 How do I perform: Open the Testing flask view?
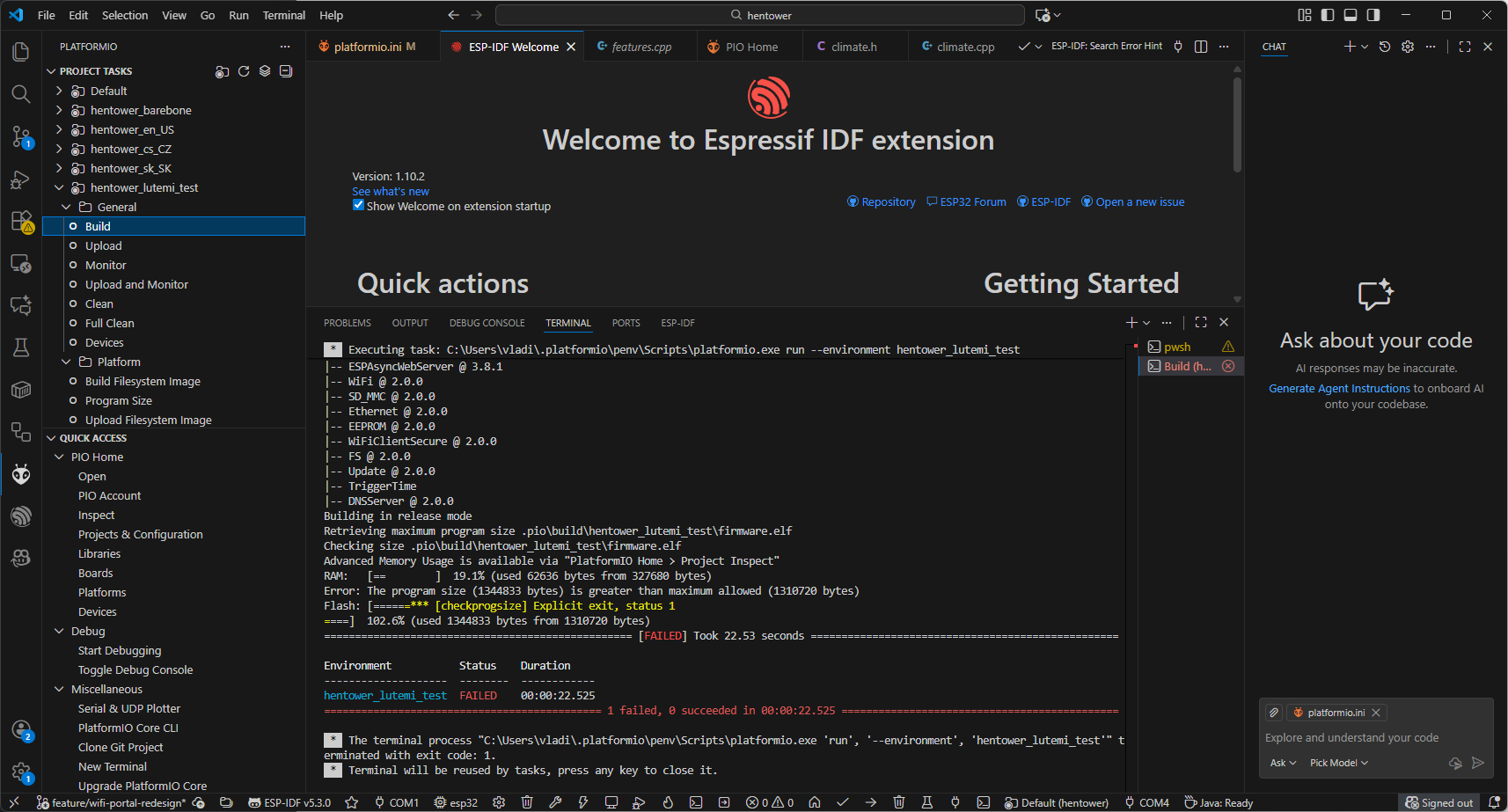point(21,347)
